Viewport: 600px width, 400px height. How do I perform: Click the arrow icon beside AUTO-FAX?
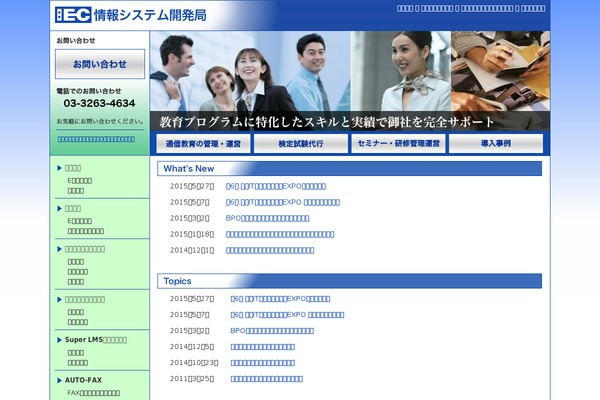(x=59, y=380)
